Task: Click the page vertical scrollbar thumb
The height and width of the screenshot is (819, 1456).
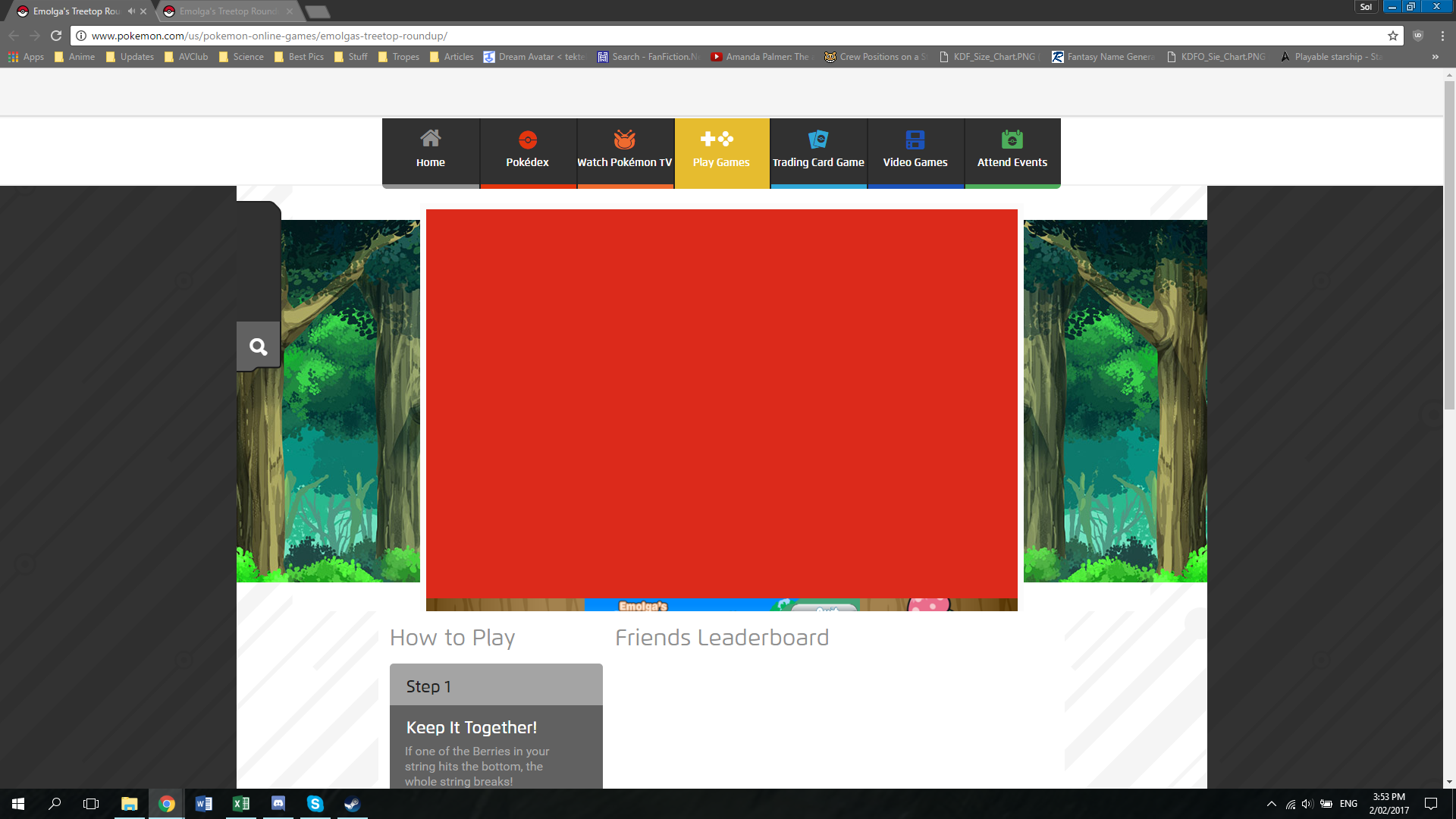Action: coord(1449,246)
